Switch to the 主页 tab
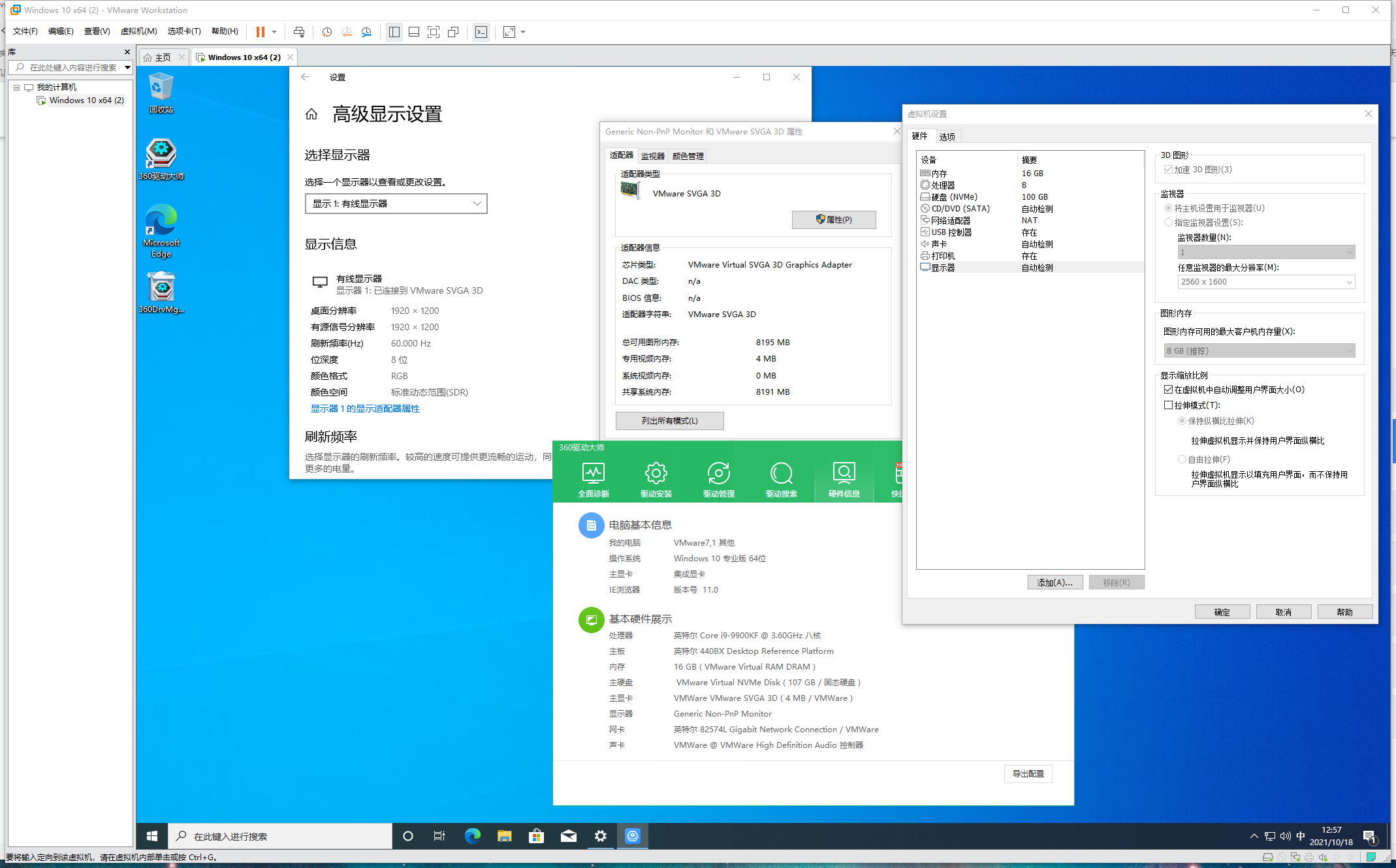 click(x=163, y=57)
